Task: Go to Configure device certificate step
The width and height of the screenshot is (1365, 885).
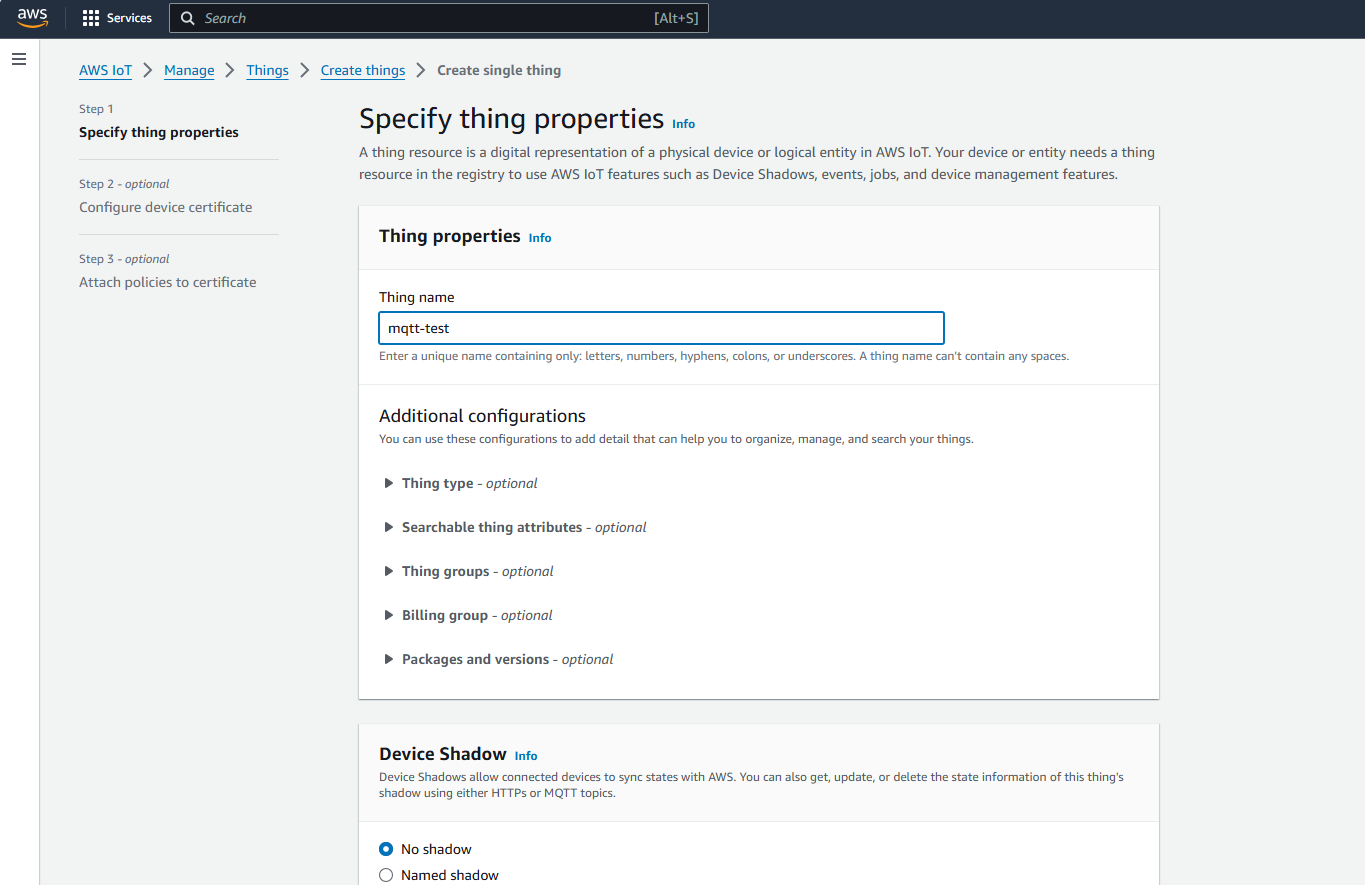Action: pos(166,207)
